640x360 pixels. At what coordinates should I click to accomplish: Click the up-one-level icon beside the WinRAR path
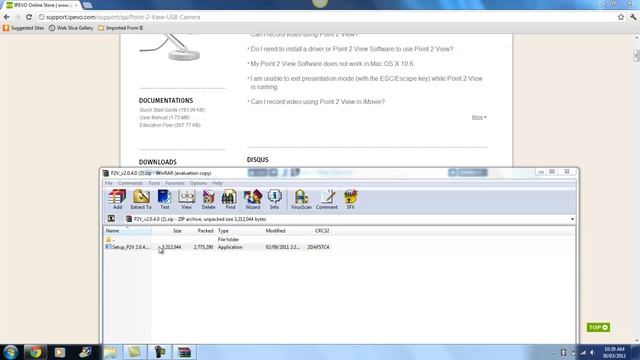pyautogui.click(x=111, y=219)
